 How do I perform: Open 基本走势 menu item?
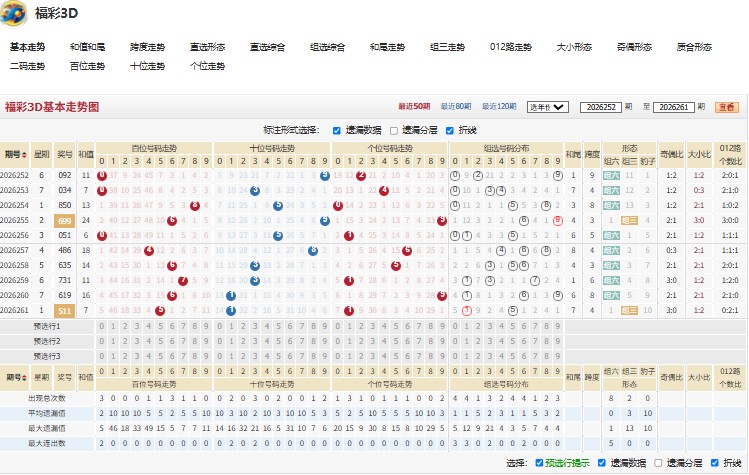(x=27, y=47)
